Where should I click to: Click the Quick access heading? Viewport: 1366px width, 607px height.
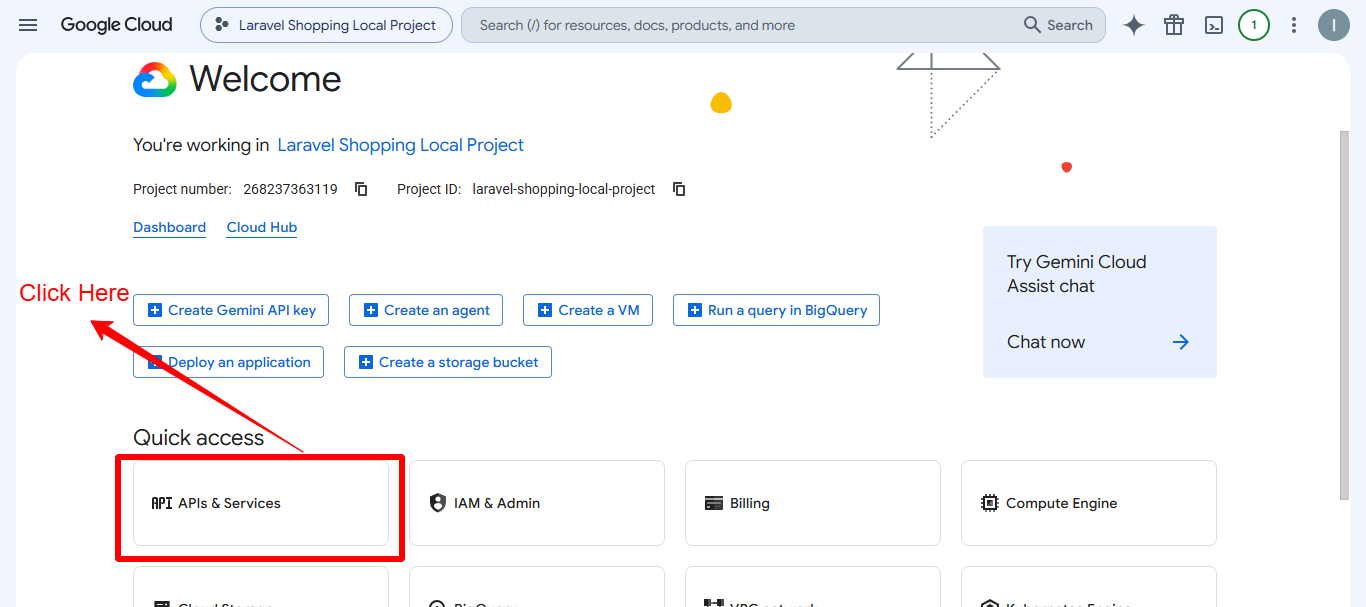199,438
